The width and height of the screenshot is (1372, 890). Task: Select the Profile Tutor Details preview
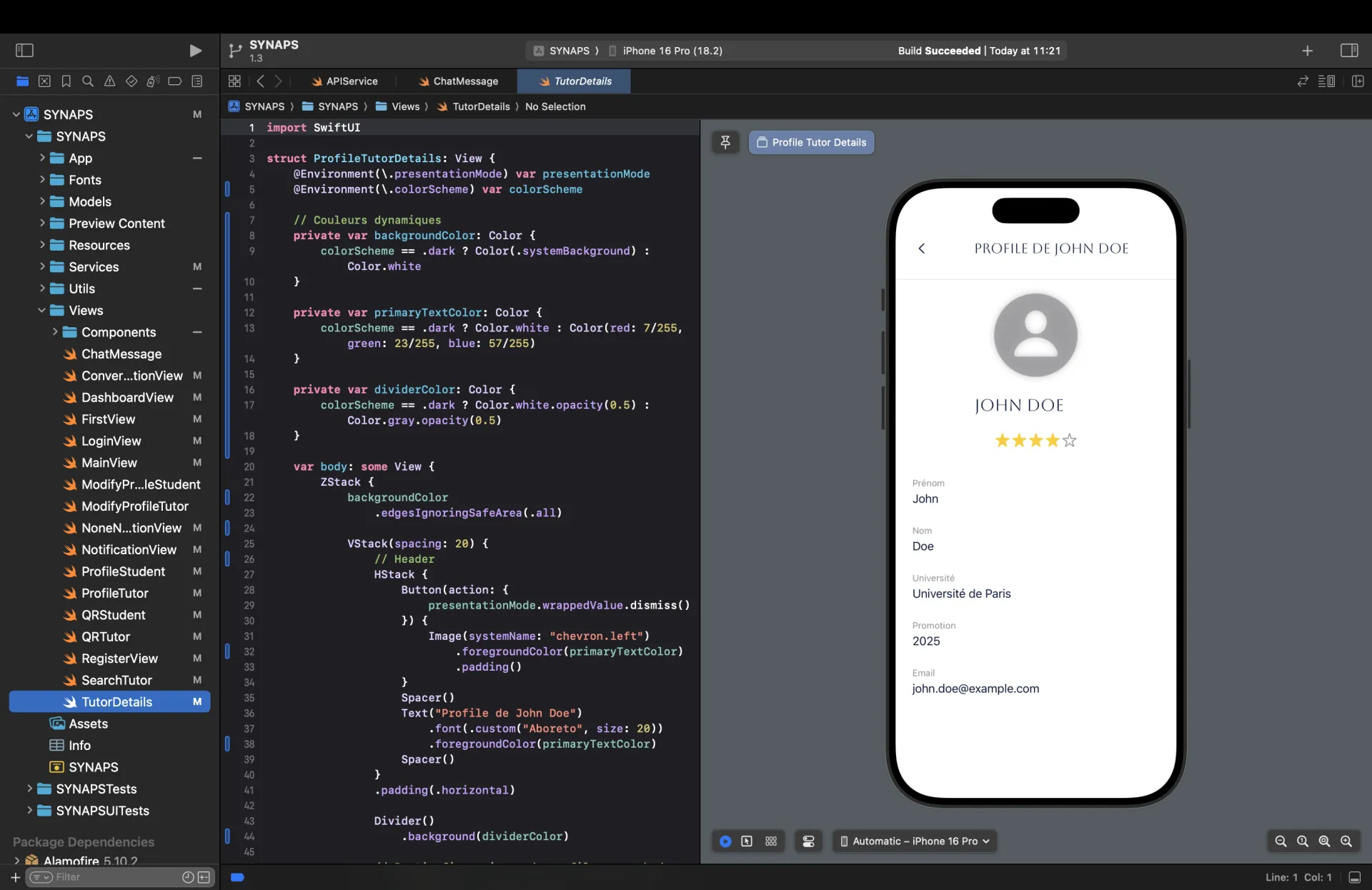(811, 142)
